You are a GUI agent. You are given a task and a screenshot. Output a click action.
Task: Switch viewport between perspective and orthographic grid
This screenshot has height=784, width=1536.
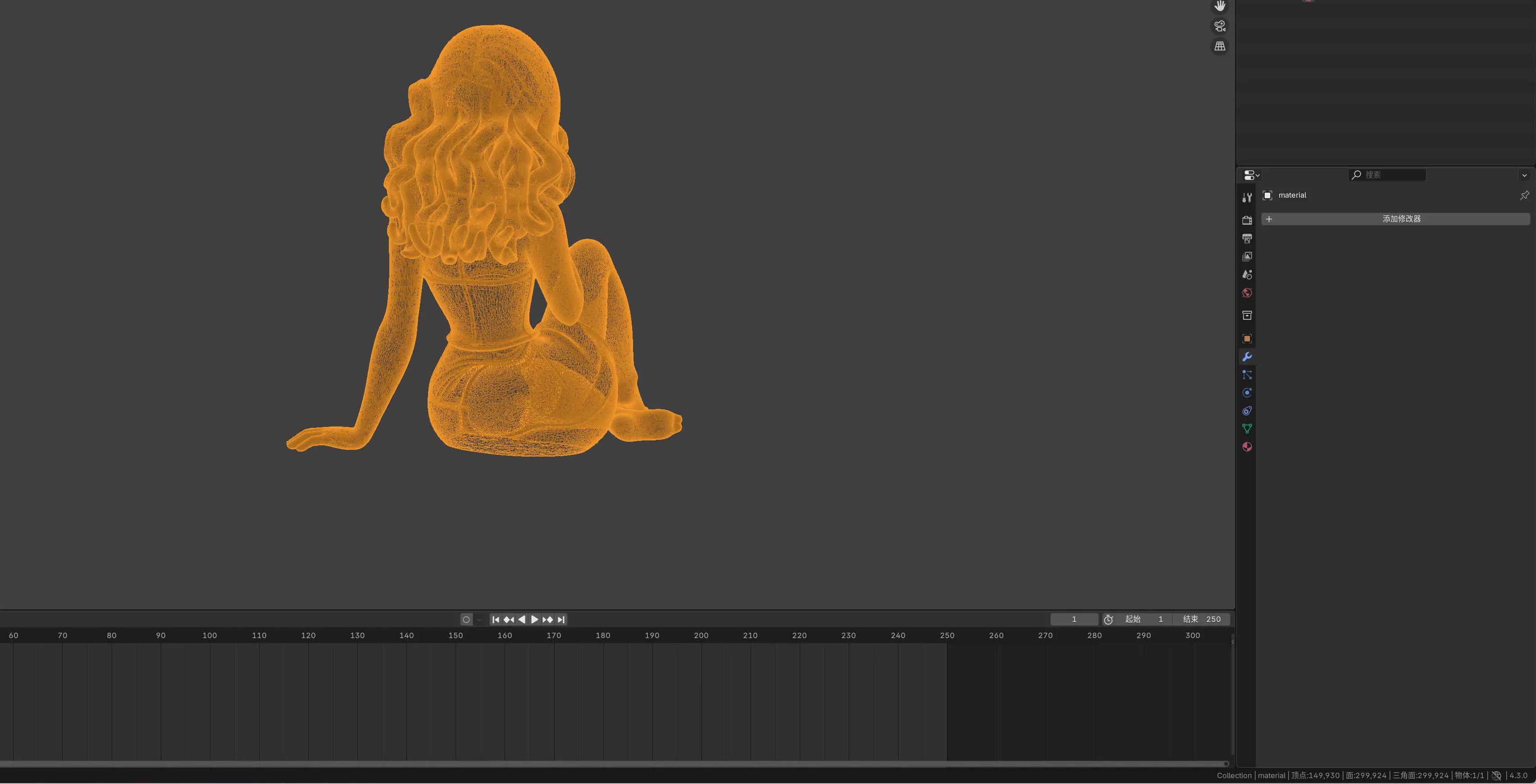[1219, 46]
